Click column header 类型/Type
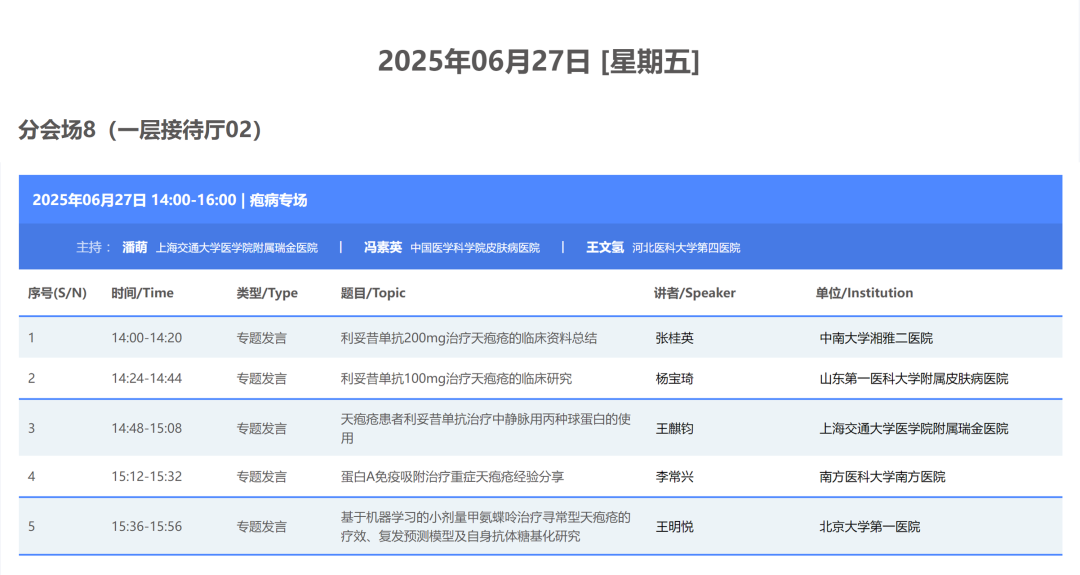Screen dimensions: 1080x575 point(267,293)
